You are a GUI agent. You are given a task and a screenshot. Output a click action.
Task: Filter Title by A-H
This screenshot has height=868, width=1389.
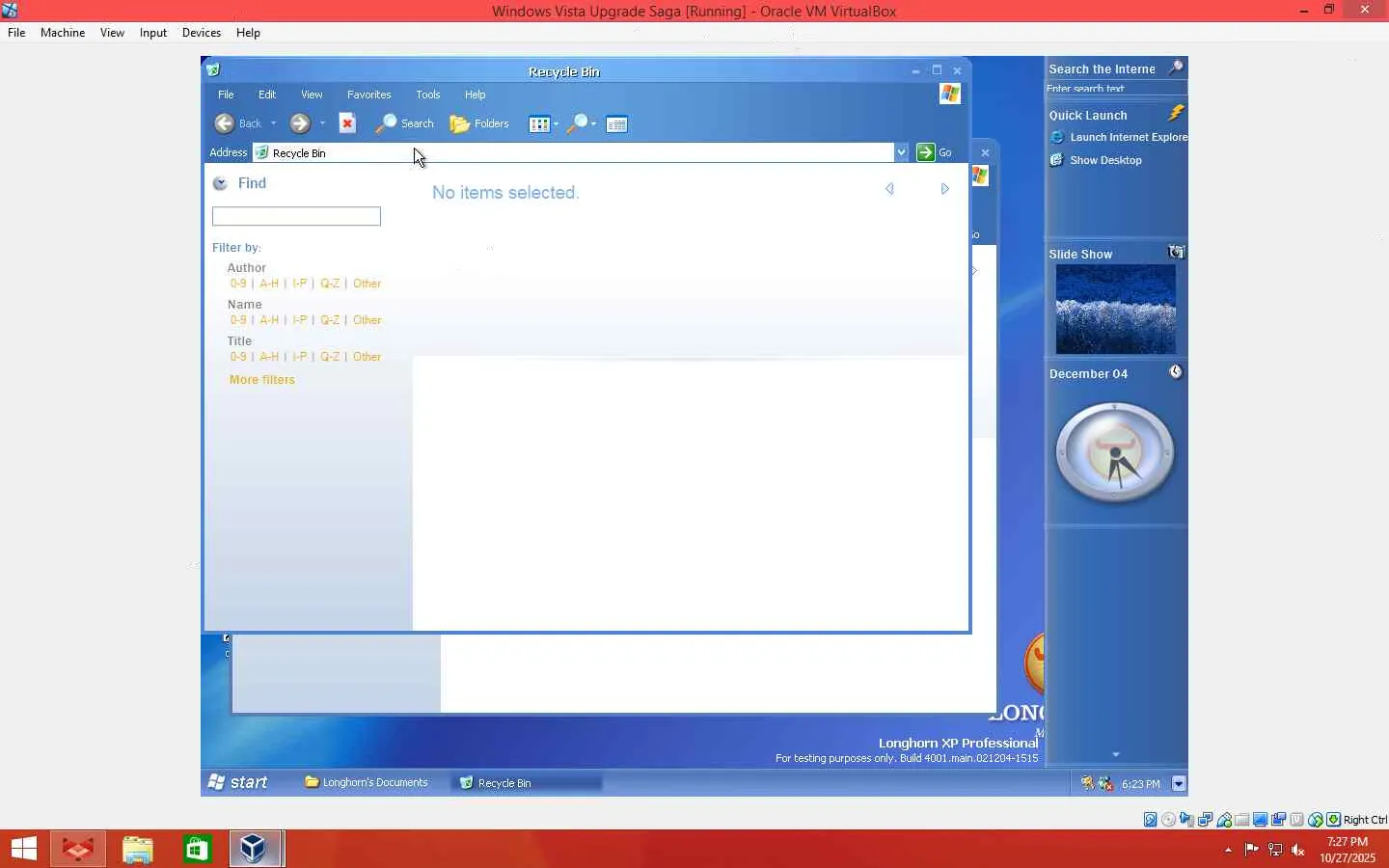[269, 357]
